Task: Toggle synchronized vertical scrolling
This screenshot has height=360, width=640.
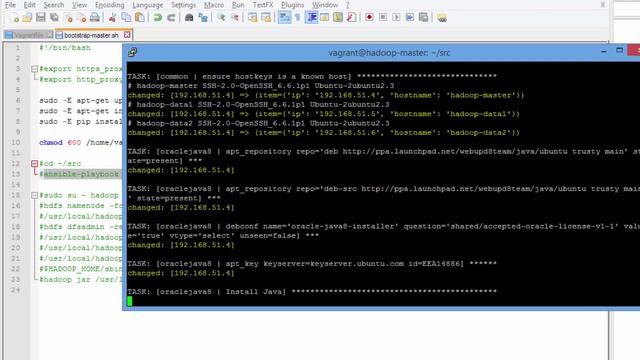Action: pyautogui.click(x=252, y=18)
